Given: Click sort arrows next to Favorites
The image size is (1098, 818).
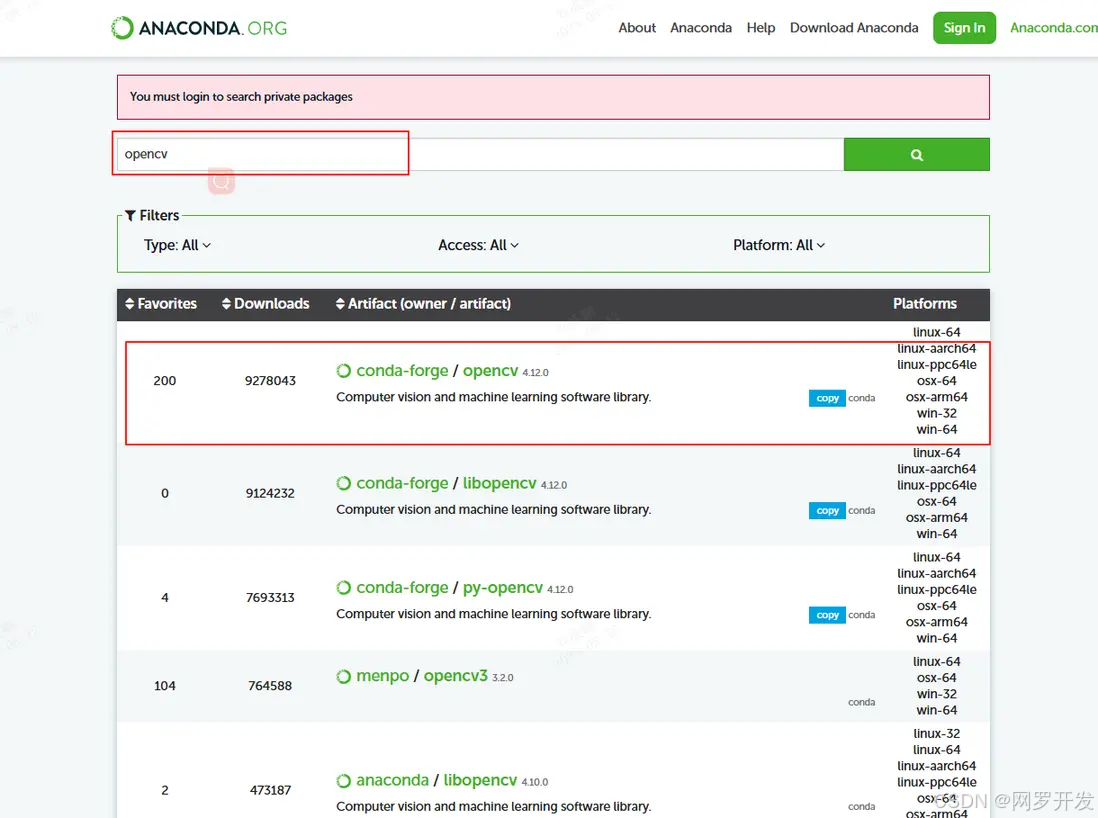Looking at the screenshot, I should point(130,303).
